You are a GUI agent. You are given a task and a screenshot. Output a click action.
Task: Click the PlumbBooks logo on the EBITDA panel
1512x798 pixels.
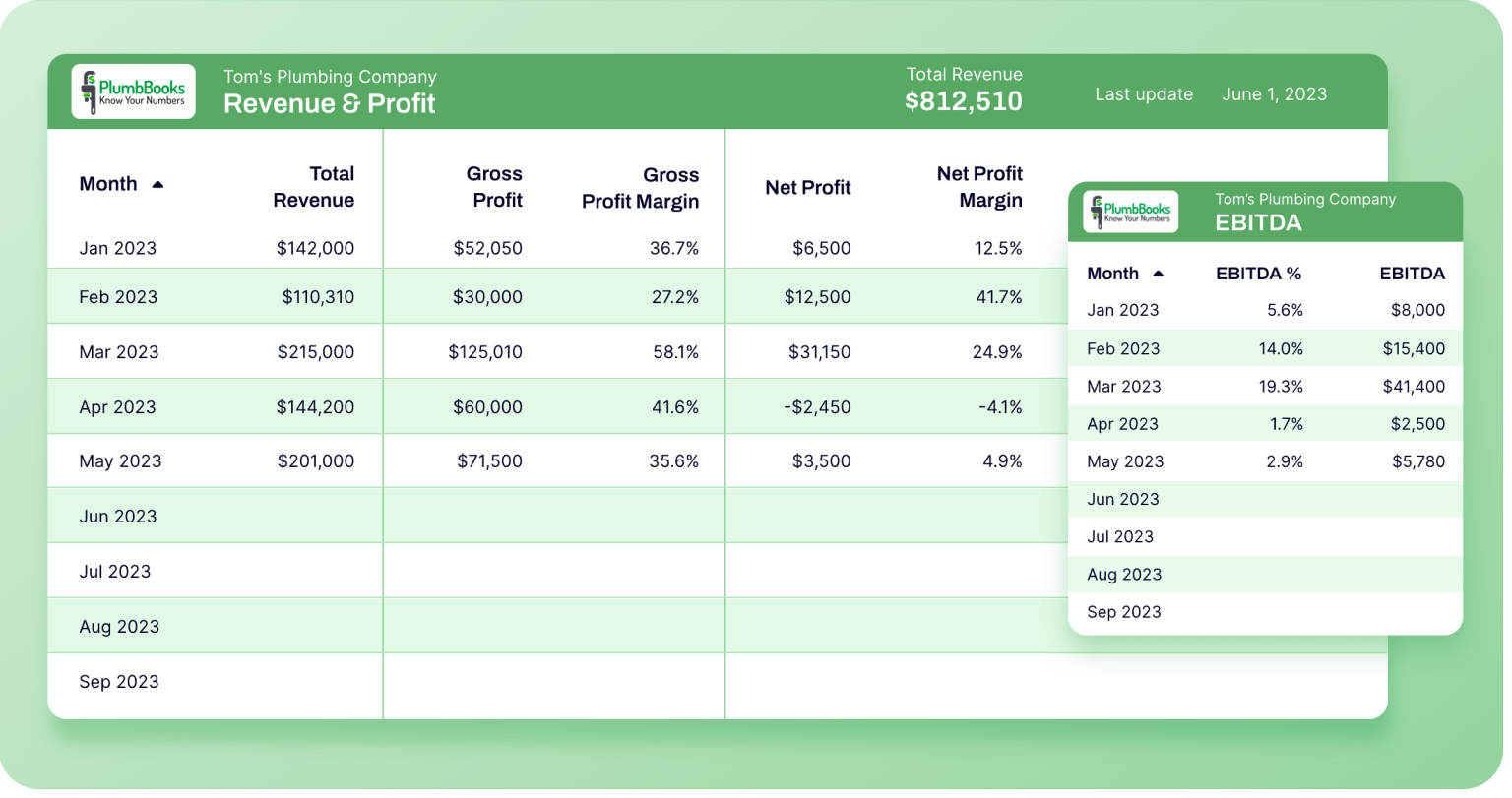pyautogui.click(x=1129, y=211)
